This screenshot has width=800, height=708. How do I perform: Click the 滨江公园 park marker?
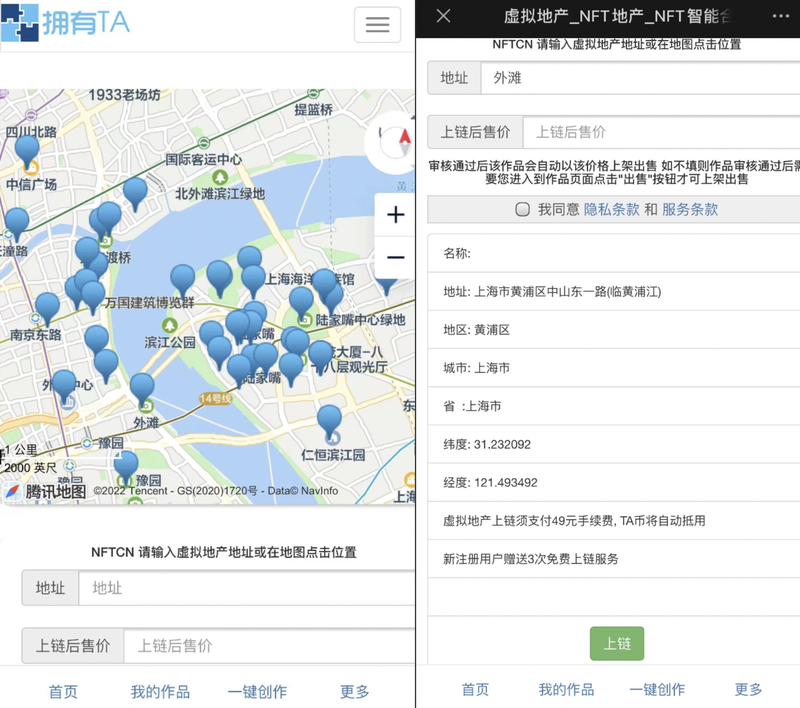pyautogui.click(x=169, y=325)
